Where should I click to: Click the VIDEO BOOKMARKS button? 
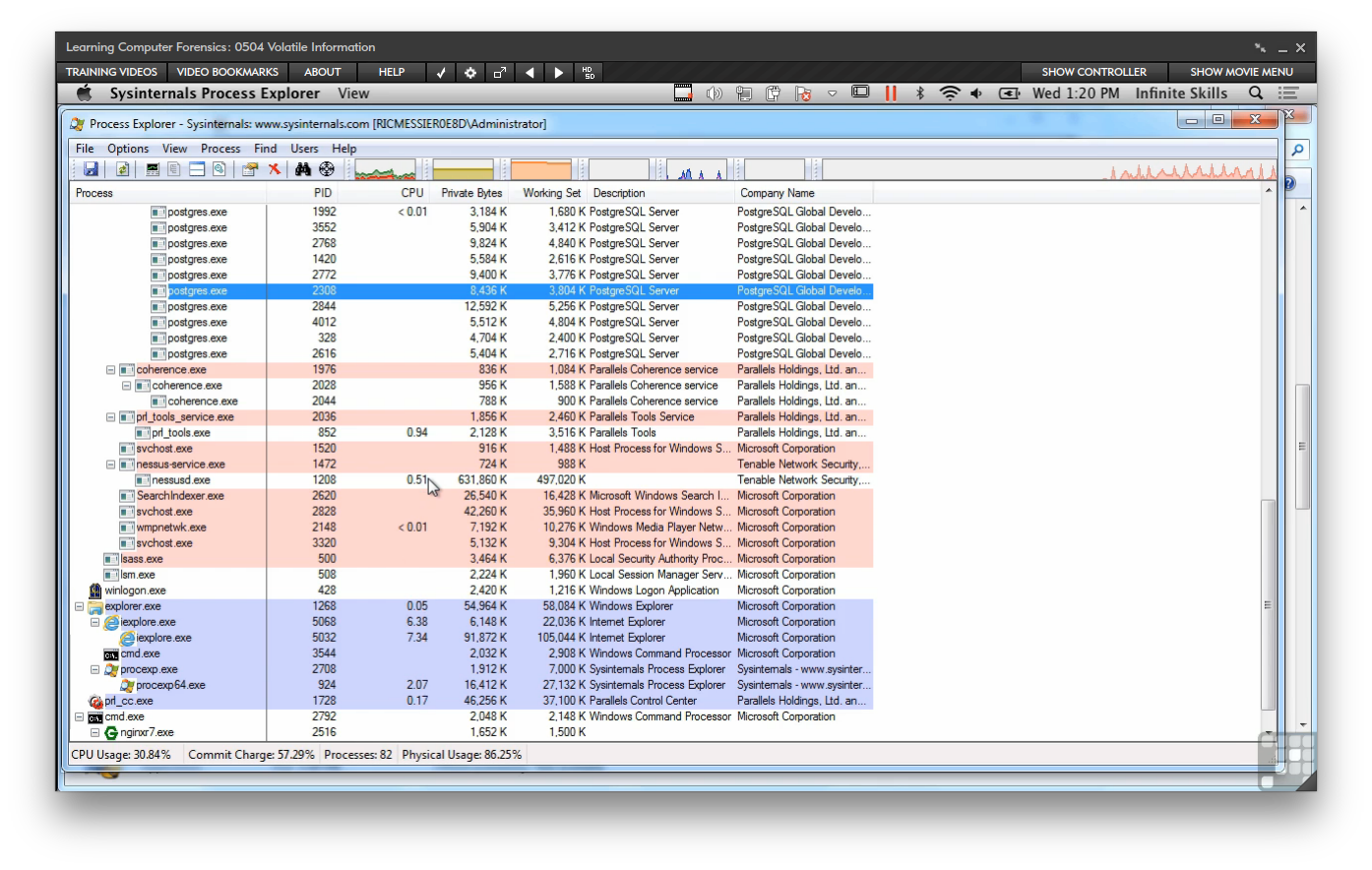point(227,72)
